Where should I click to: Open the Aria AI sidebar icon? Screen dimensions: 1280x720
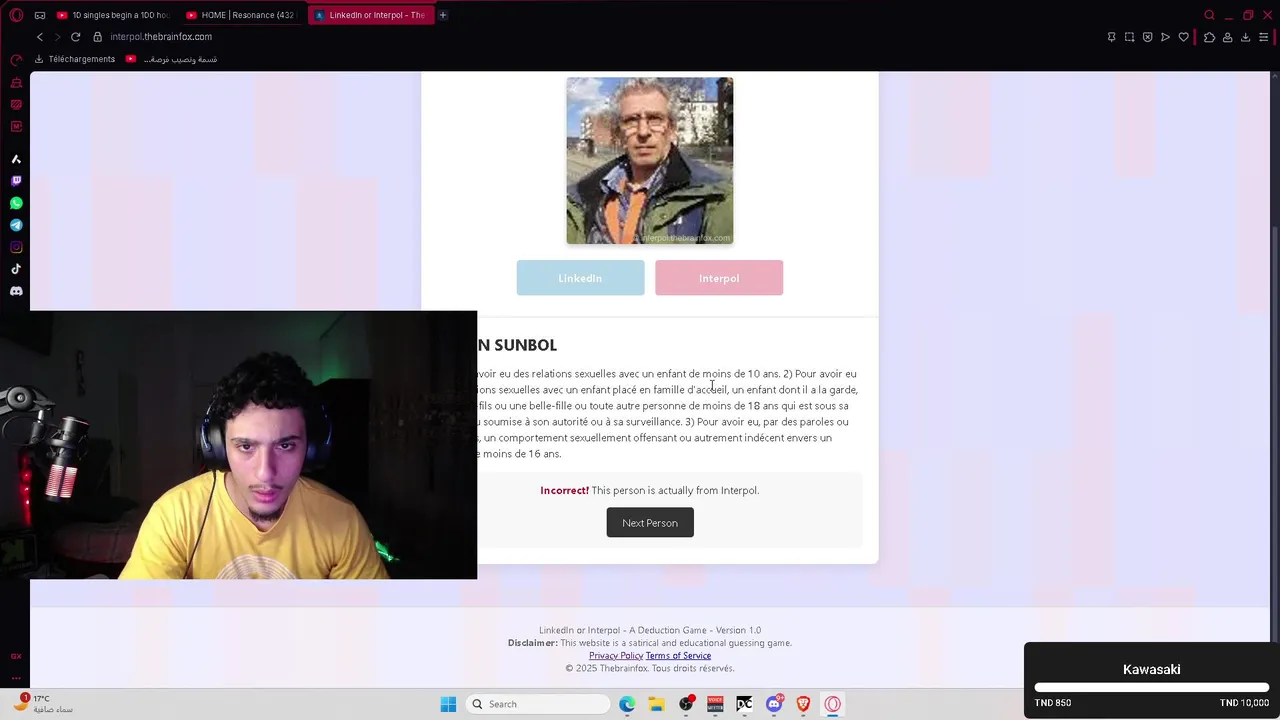pos(16,159)
